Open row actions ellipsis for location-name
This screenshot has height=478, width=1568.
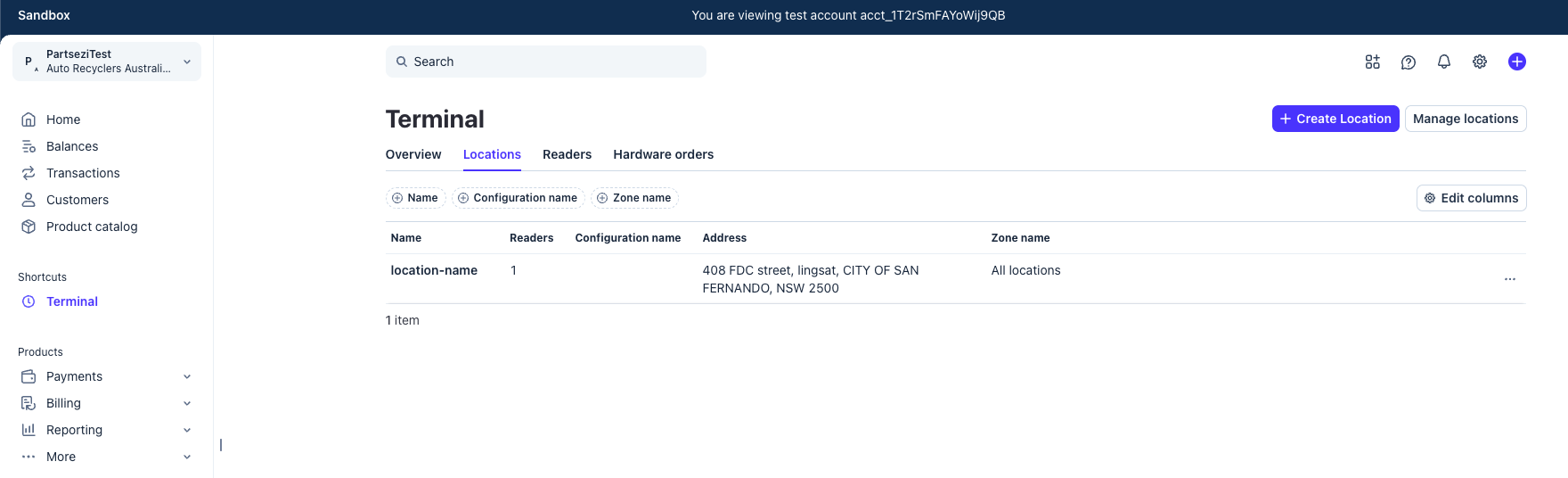1509,279
